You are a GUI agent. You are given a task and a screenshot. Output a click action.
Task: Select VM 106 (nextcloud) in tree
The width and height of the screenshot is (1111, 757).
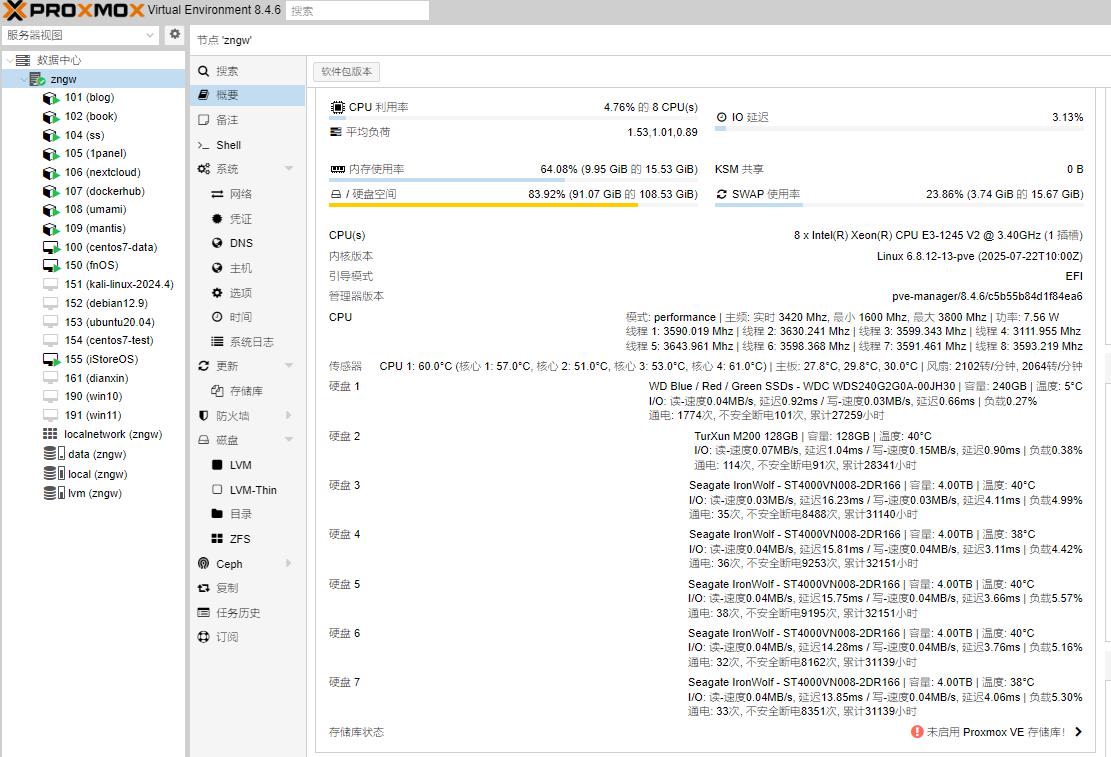[102, 172]
